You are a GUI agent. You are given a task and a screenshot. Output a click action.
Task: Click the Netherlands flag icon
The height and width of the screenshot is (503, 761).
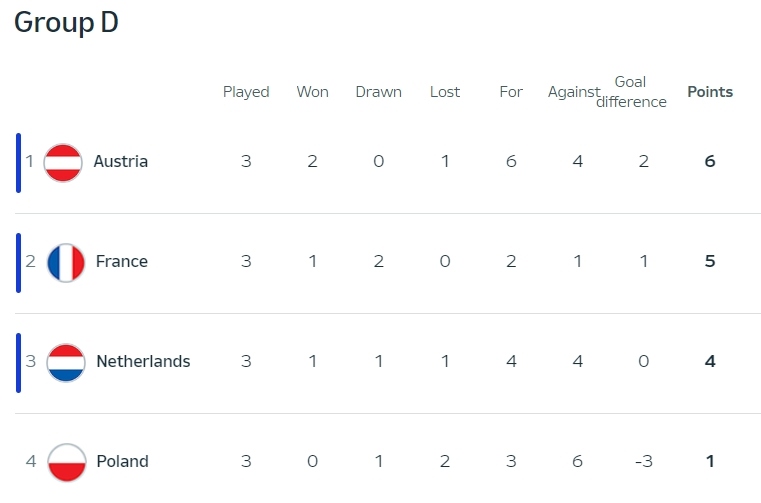tap(66, 363)
